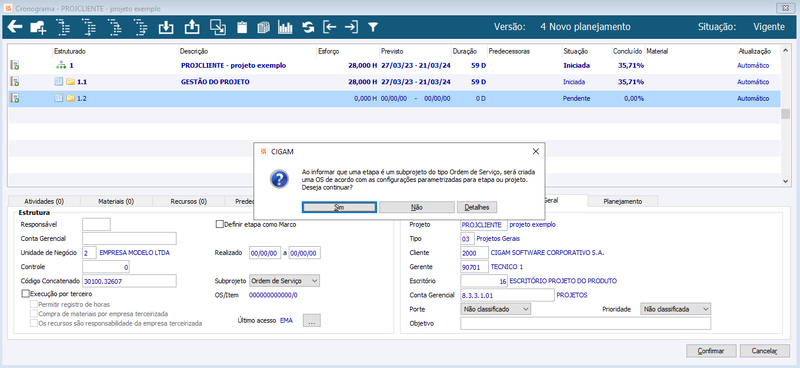Check Compra de materiais por empresa terceirizada
The height and width of the screenshot is (368, 800).
(x=34, y=313)
